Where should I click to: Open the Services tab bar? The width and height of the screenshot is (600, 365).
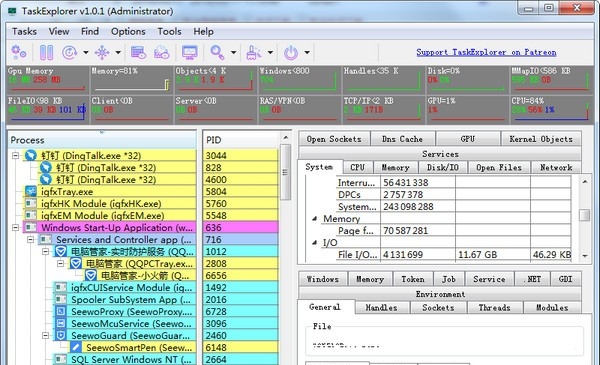440,154
